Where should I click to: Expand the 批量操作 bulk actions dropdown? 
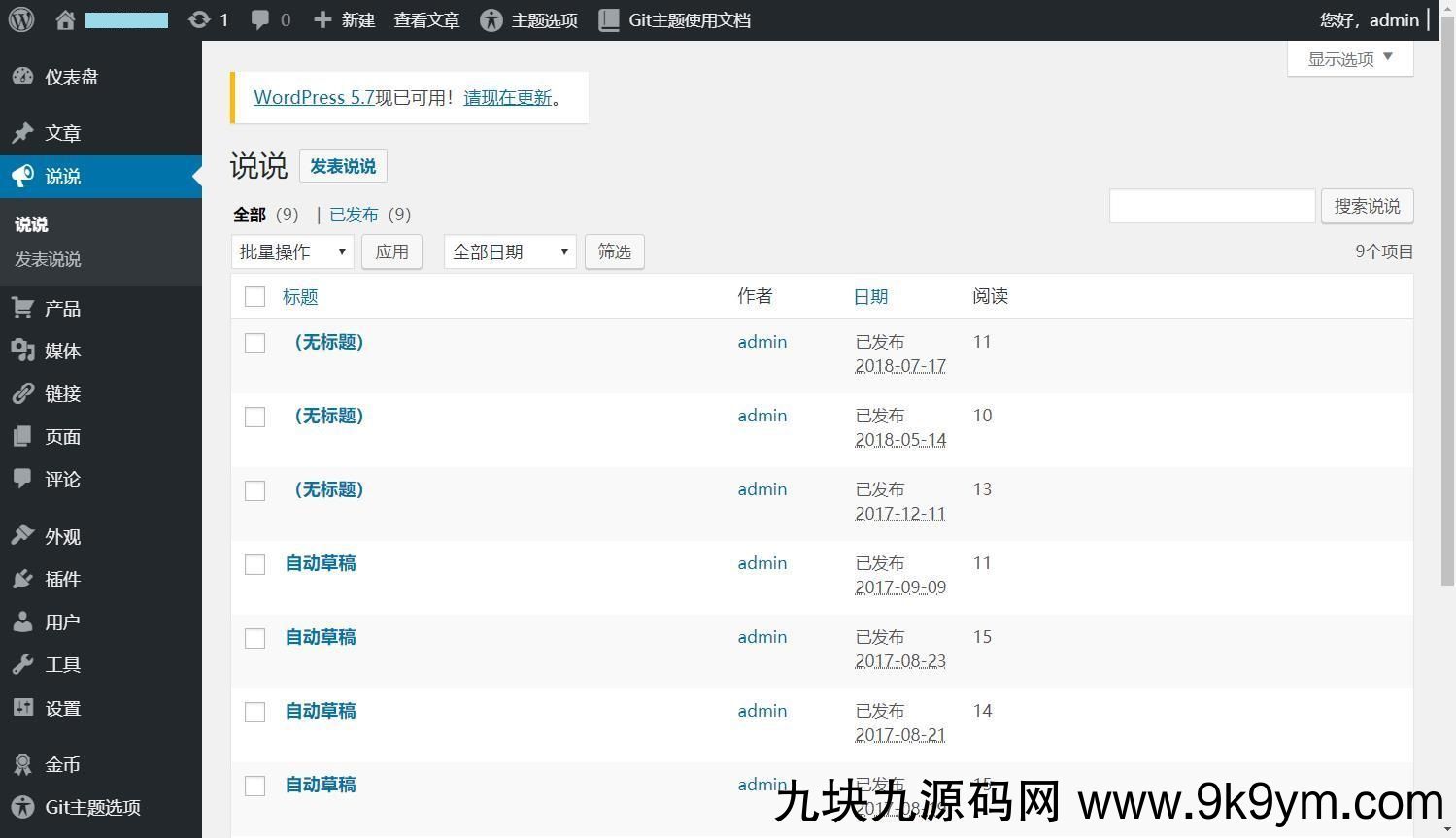tap(292, 251)
